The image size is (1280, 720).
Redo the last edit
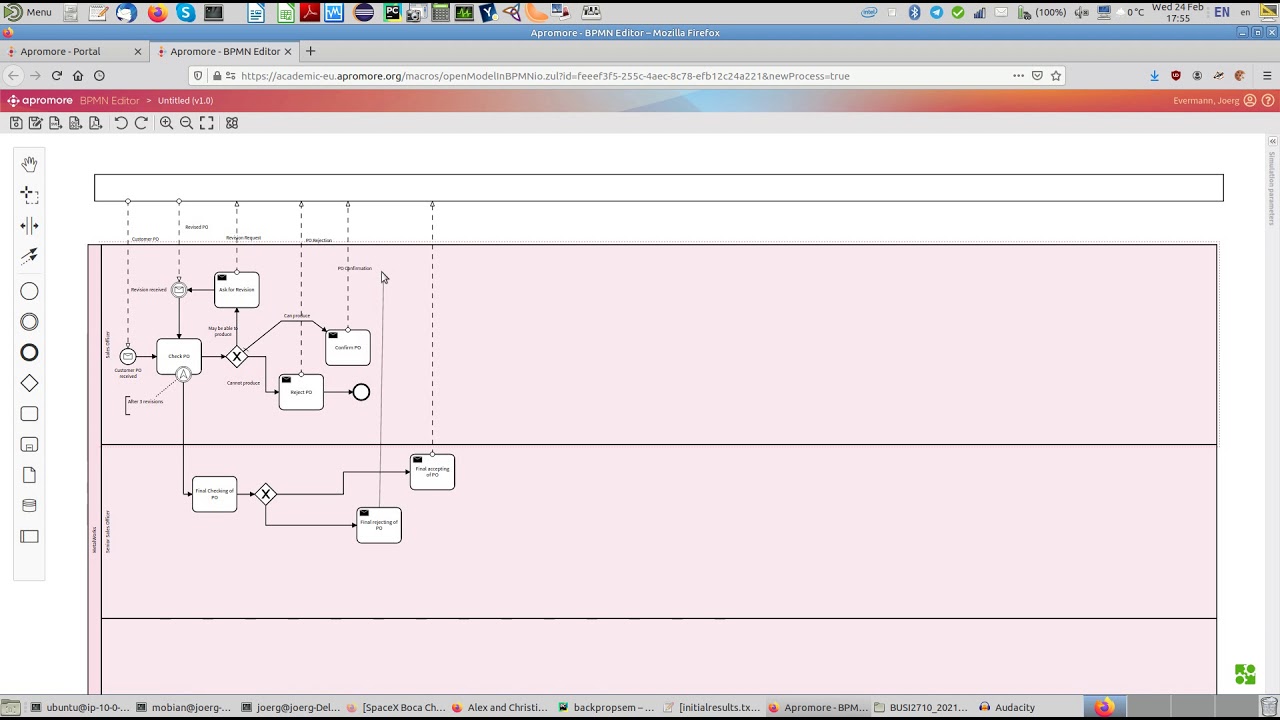coord(141,123)
